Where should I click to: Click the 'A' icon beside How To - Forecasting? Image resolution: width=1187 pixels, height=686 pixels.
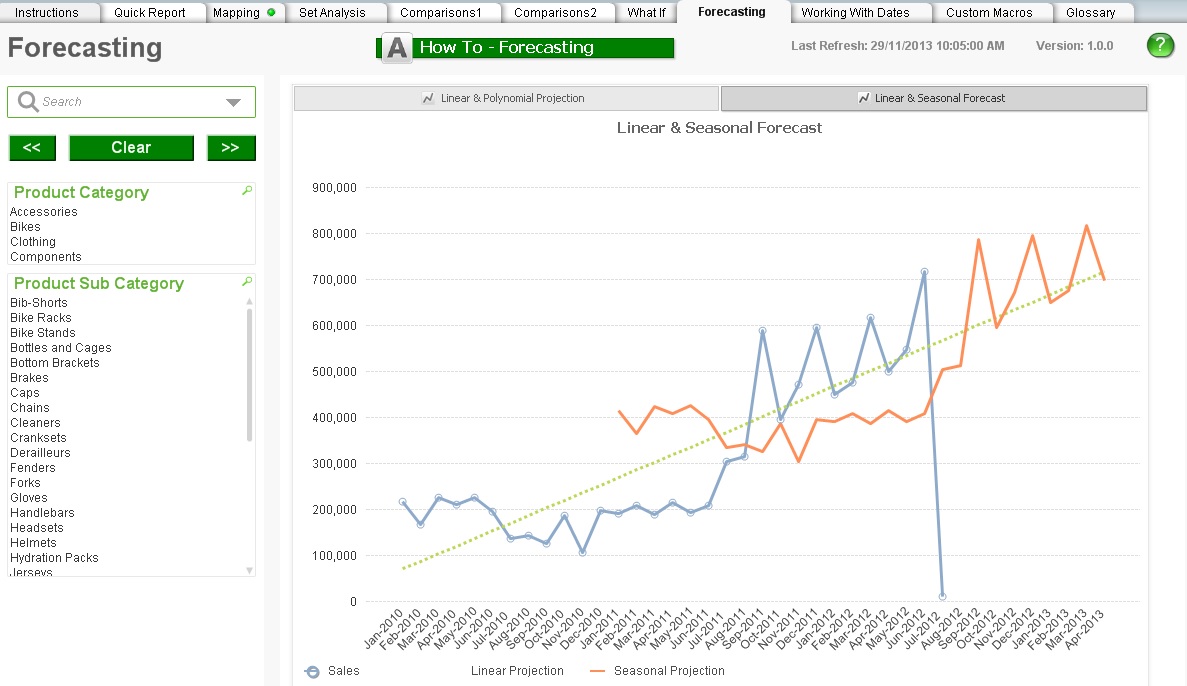click(394, 46)
